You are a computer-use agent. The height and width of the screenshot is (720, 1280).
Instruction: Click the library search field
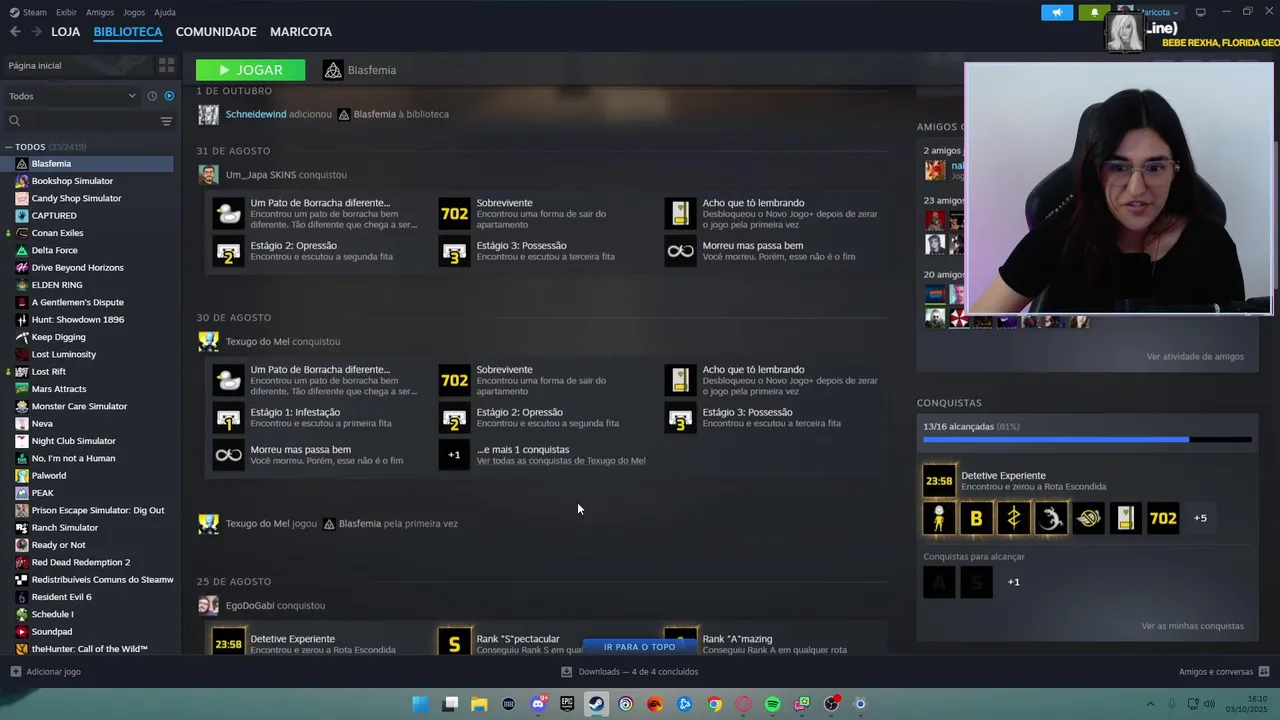coord(82,121)
